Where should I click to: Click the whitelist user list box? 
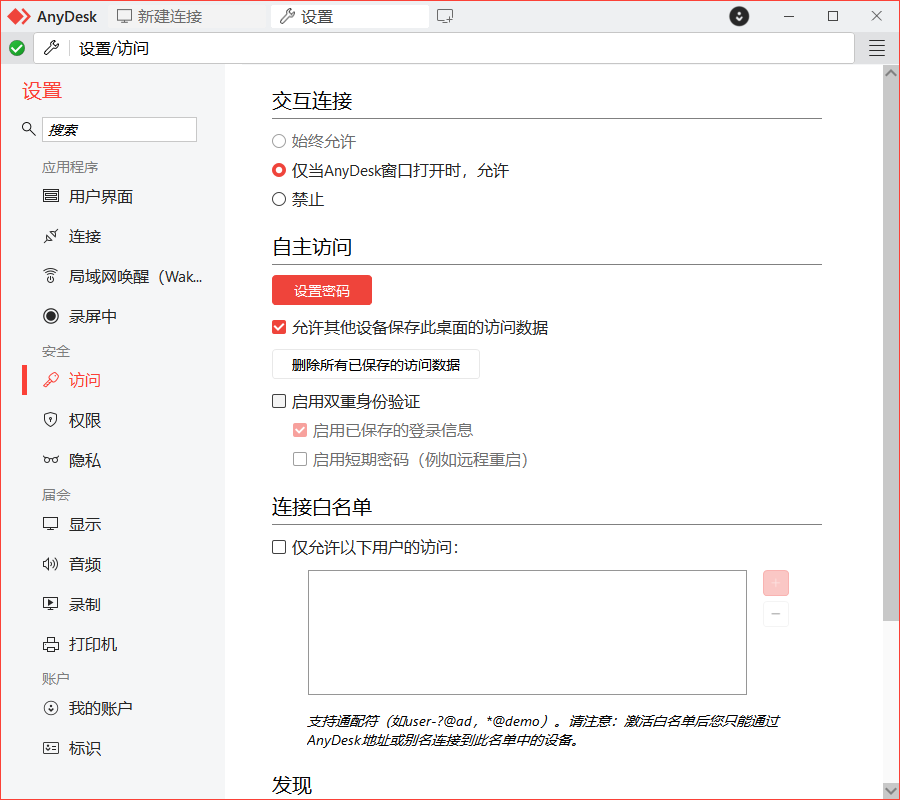tap(527, 632)
